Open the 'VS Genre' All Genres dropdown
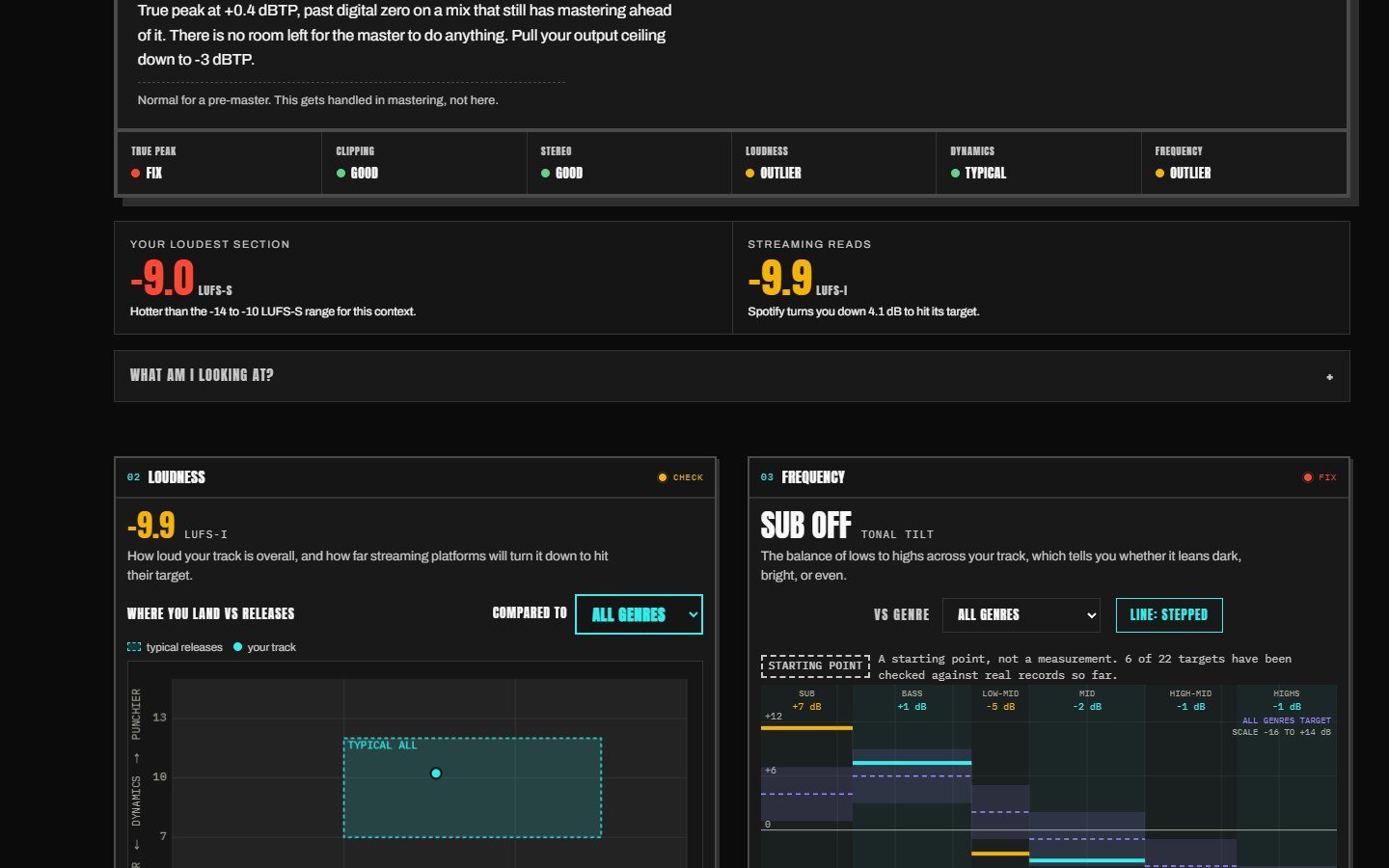 click(x=1021, y=615)
